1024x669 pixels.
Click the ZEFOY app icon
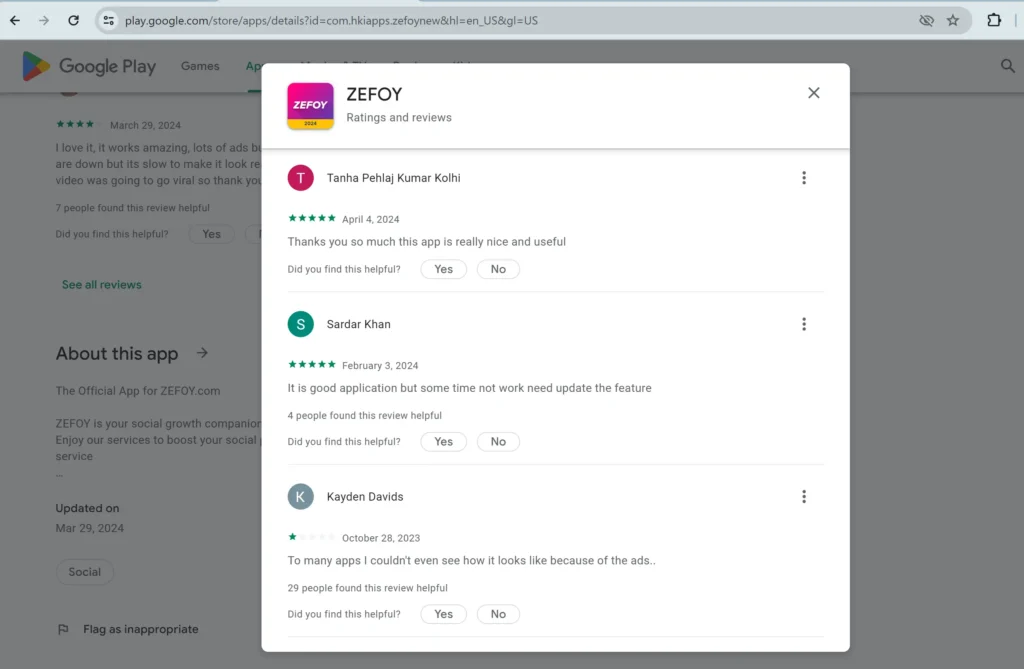click(x=310, y=106)
